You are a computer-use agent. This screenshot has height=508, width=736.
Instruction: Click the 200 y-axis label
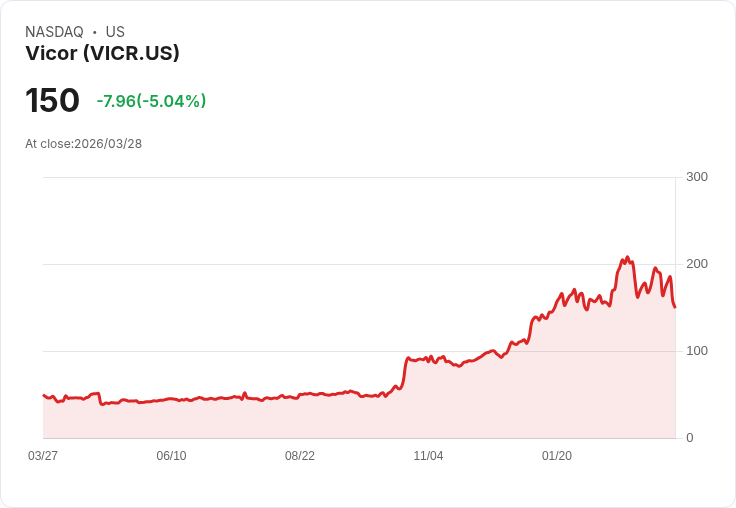697,264
